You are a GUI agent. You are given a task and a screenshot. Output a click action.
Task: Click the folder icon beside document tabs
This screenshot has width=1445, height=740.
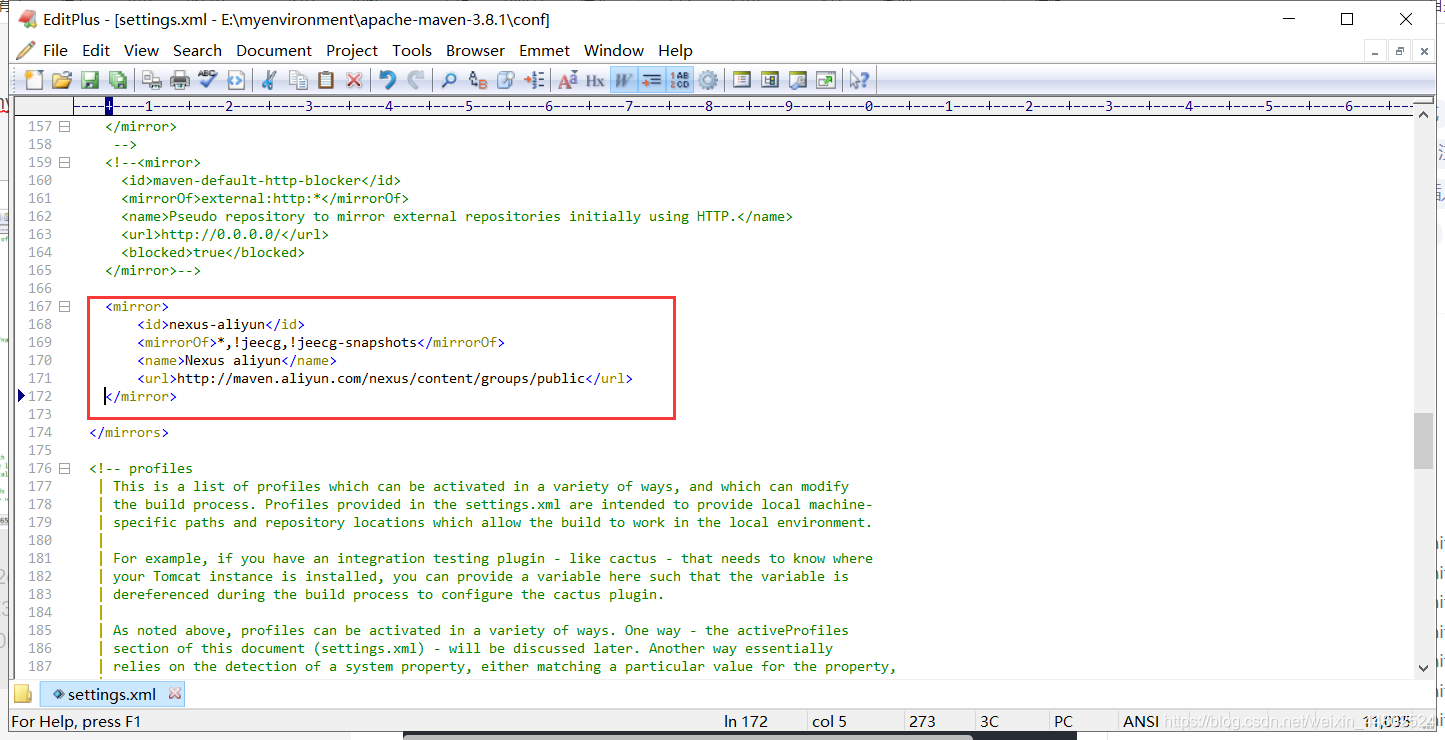click(x=23, y=694)
